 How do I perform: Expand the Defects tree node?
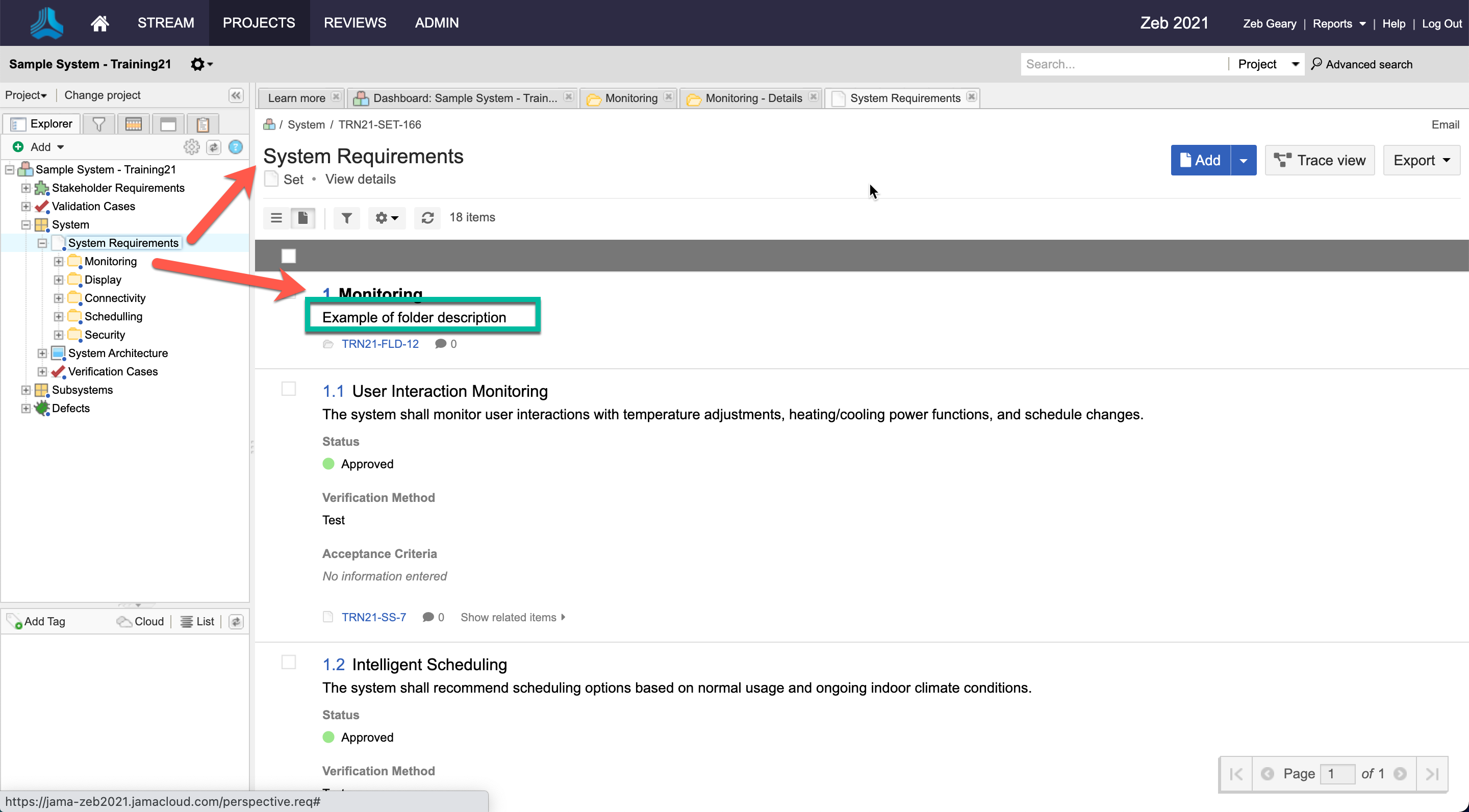pos(26,408)
